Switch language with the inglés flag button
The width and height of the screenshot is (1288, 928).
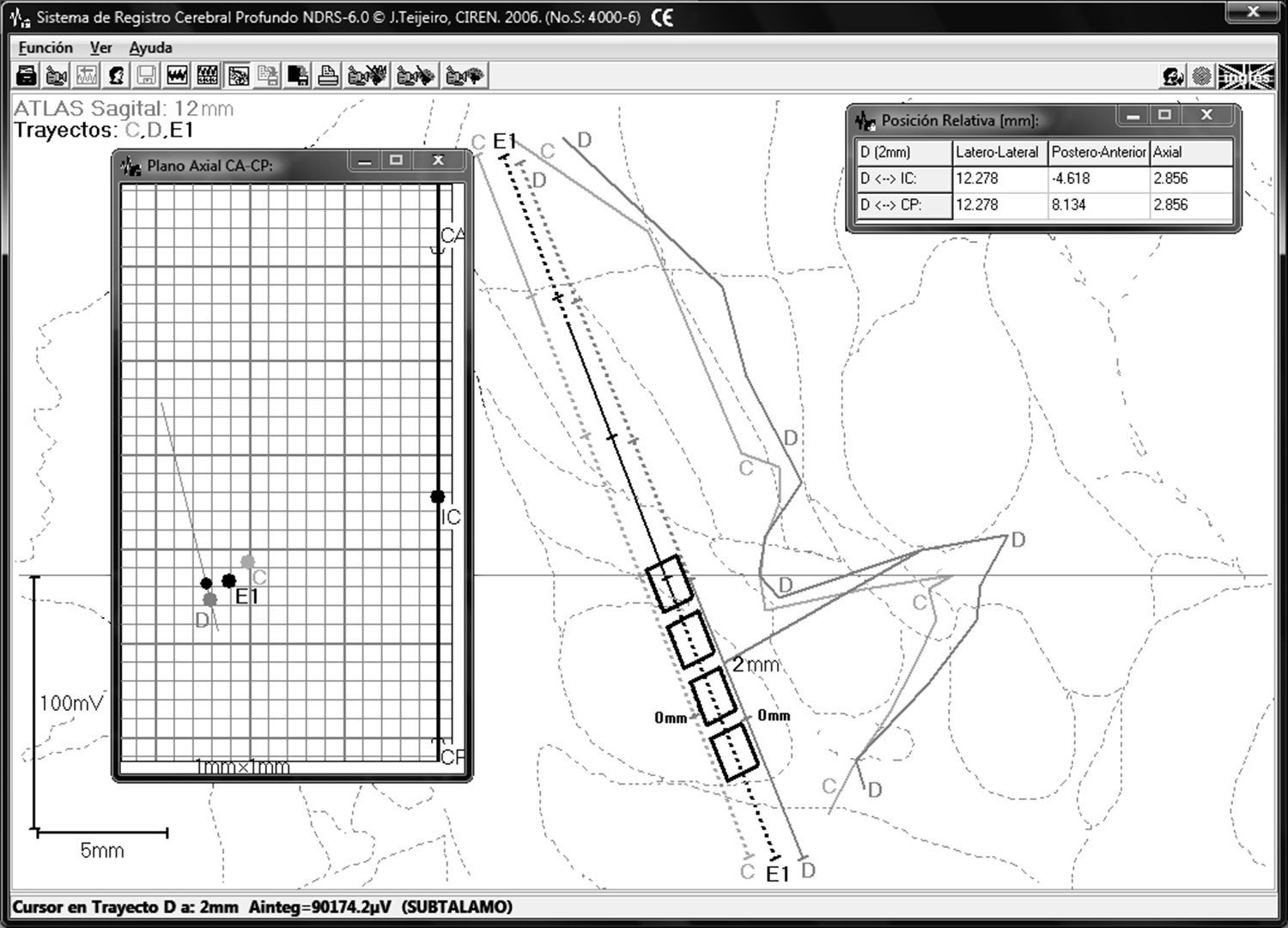[x=1245, y=76]
